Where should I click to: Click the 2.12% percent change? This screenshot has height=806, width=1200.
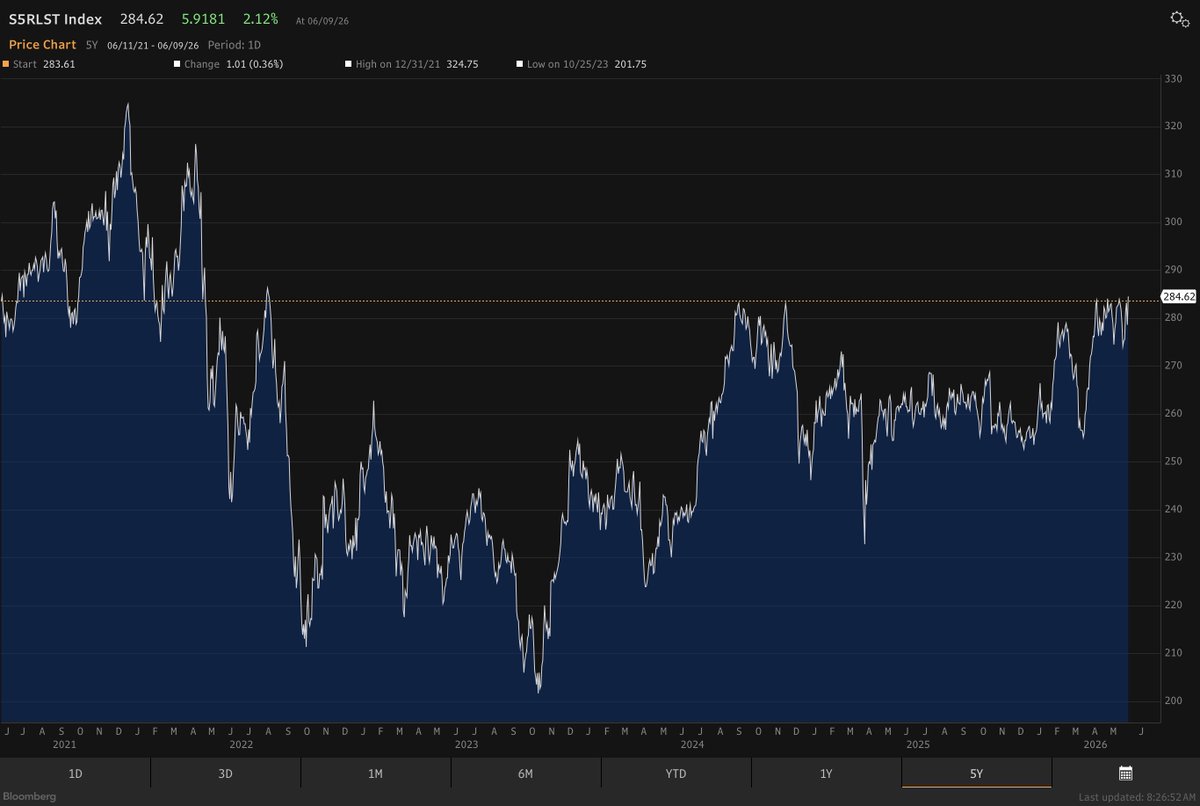tap(260, 19)
